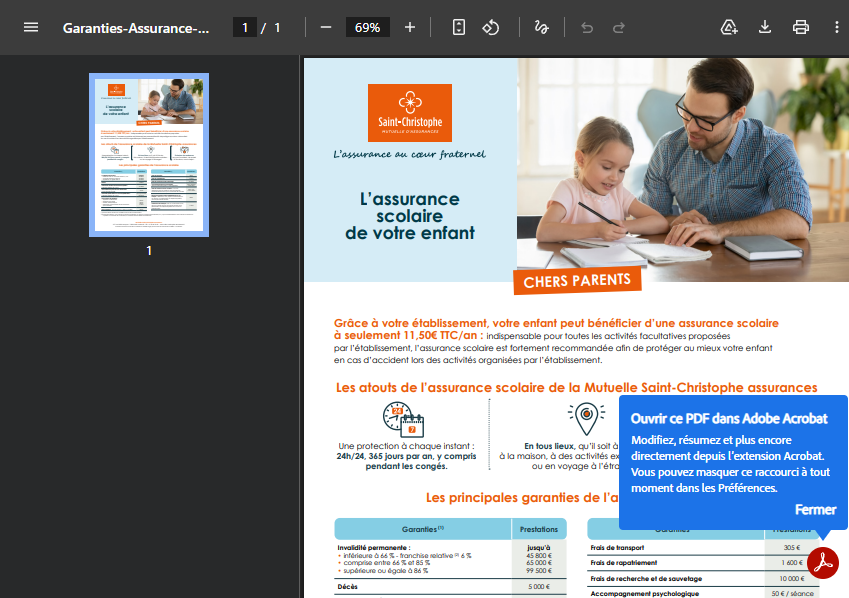Toggle the sidebar menu hamburger icon

tap(31, 27)
